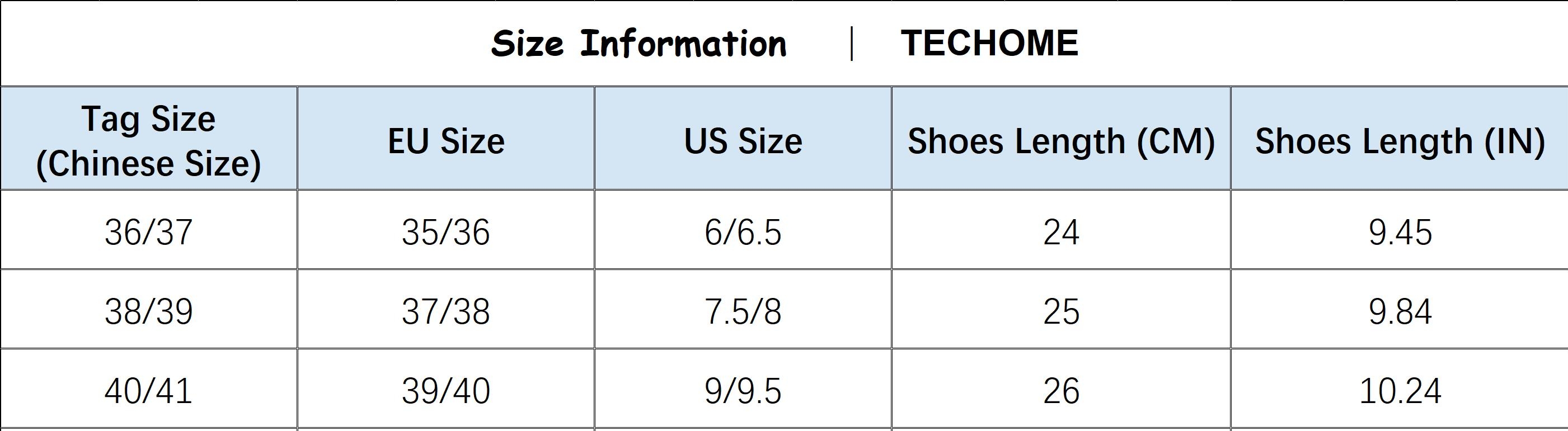Click the TECHOME brand name
Image resolution: width=1568 pixels, height=431 pixels.
click(x=989, y=43)
